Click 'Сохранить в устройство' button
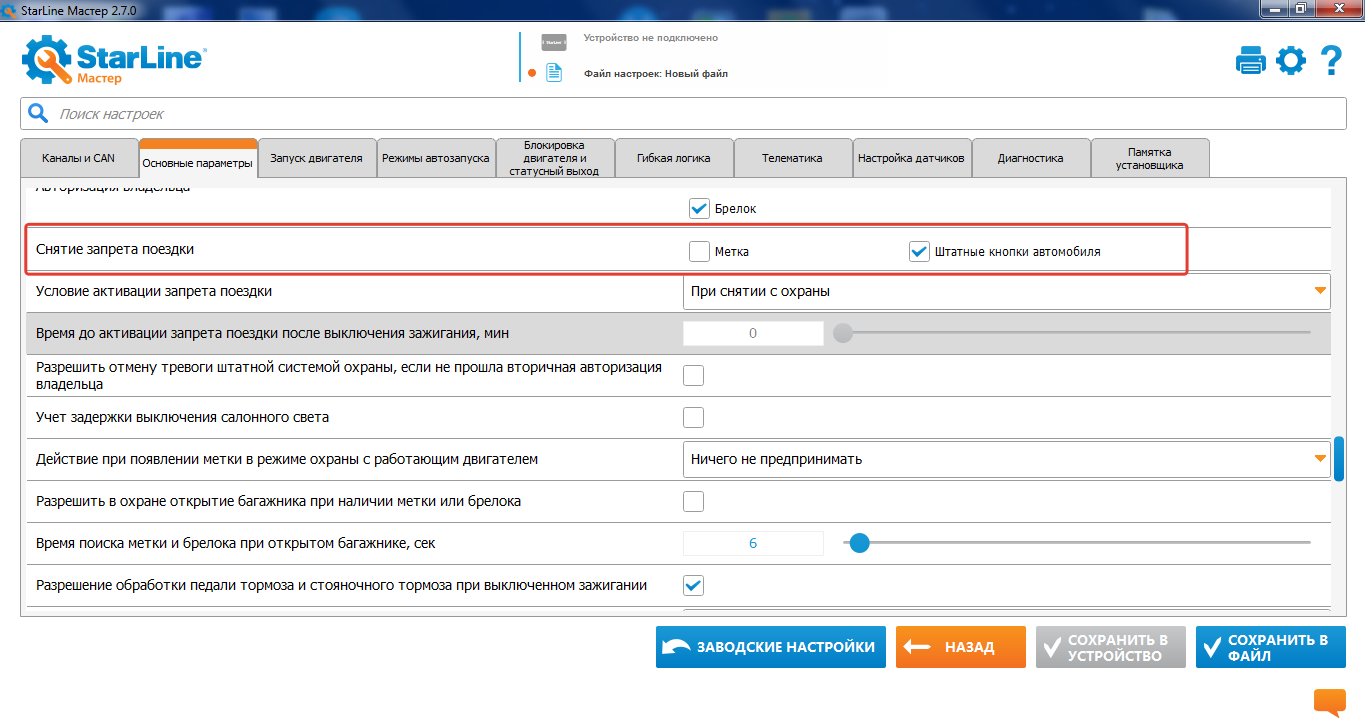 [x=1111, y=647]
